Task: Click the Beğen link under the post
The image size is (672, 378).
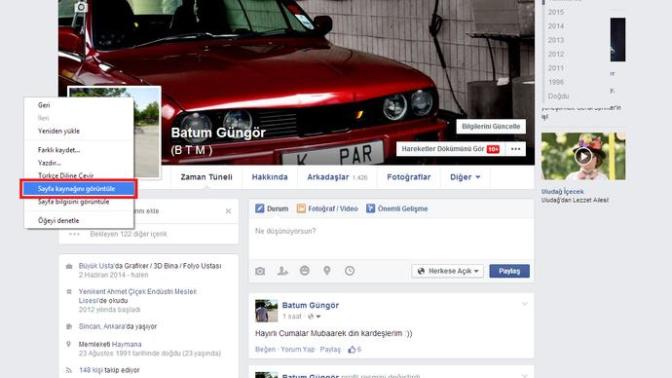Action: coord(265,350)
